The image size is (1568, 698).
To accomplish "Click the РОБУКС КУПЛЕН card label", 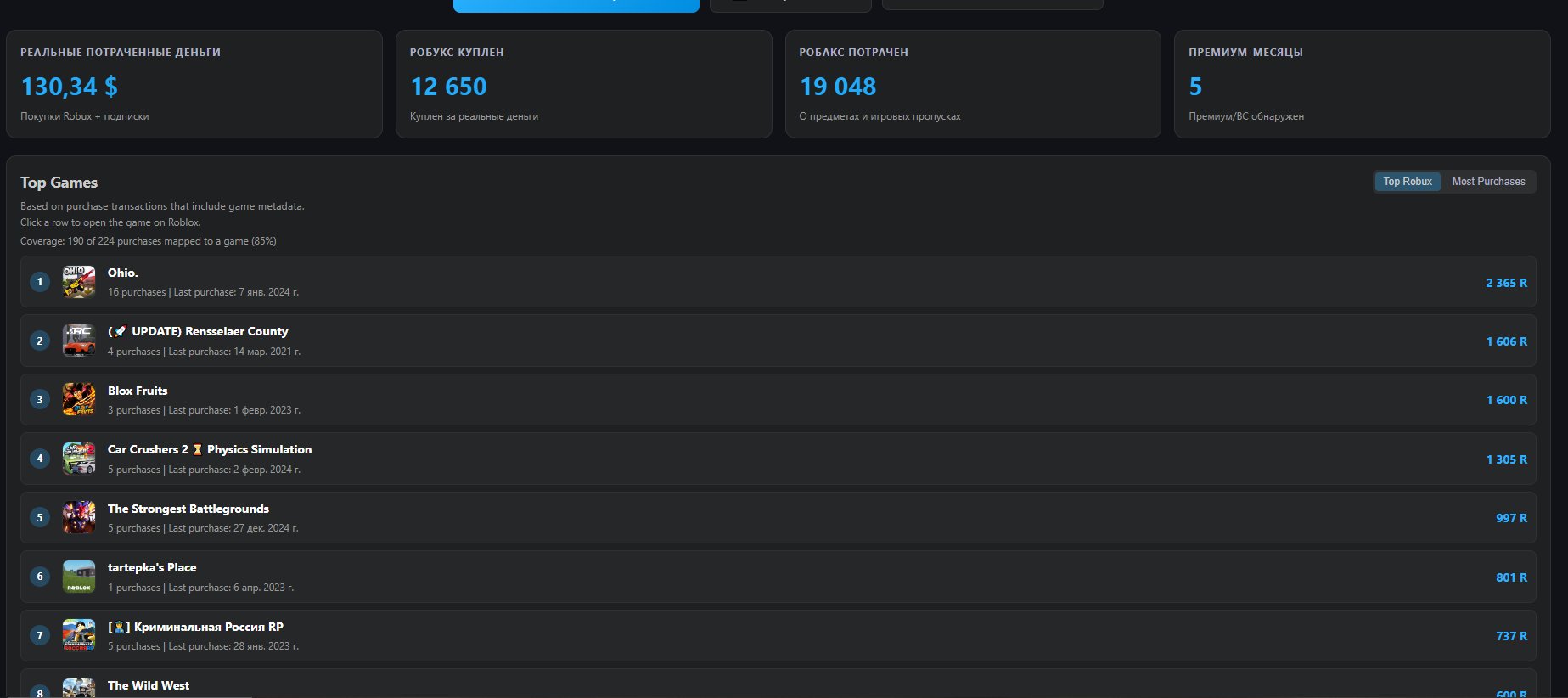I will pyautogui.click(x=457, y=53).
